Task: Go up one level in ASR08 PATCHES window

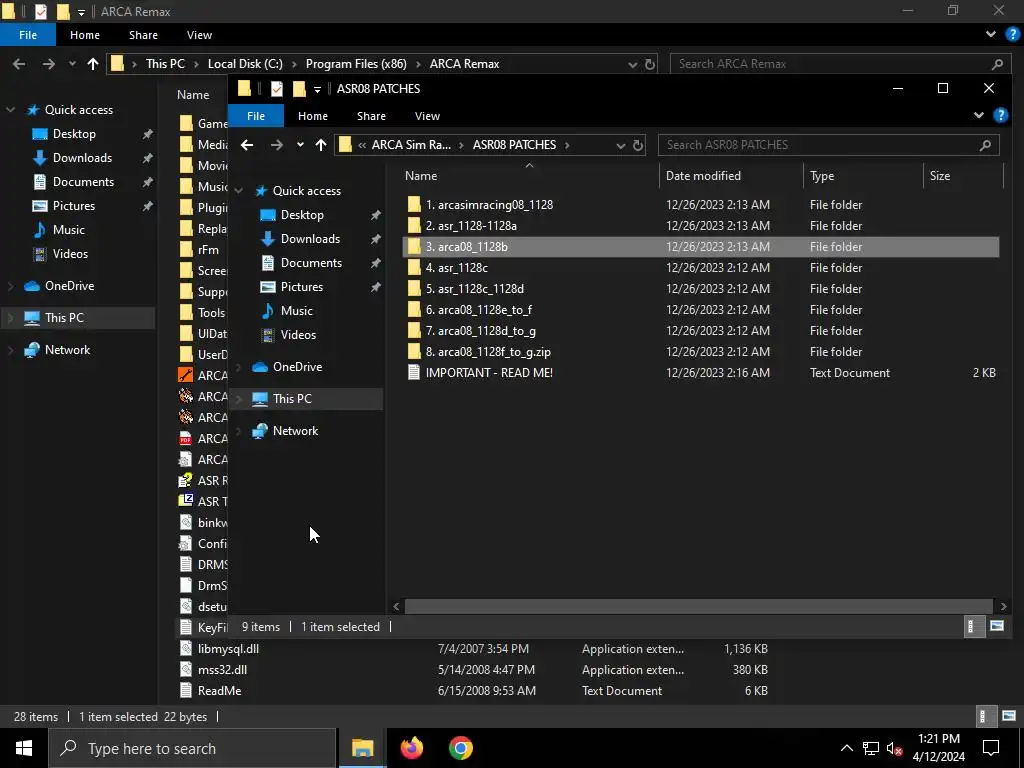Action: click(321, 145)
